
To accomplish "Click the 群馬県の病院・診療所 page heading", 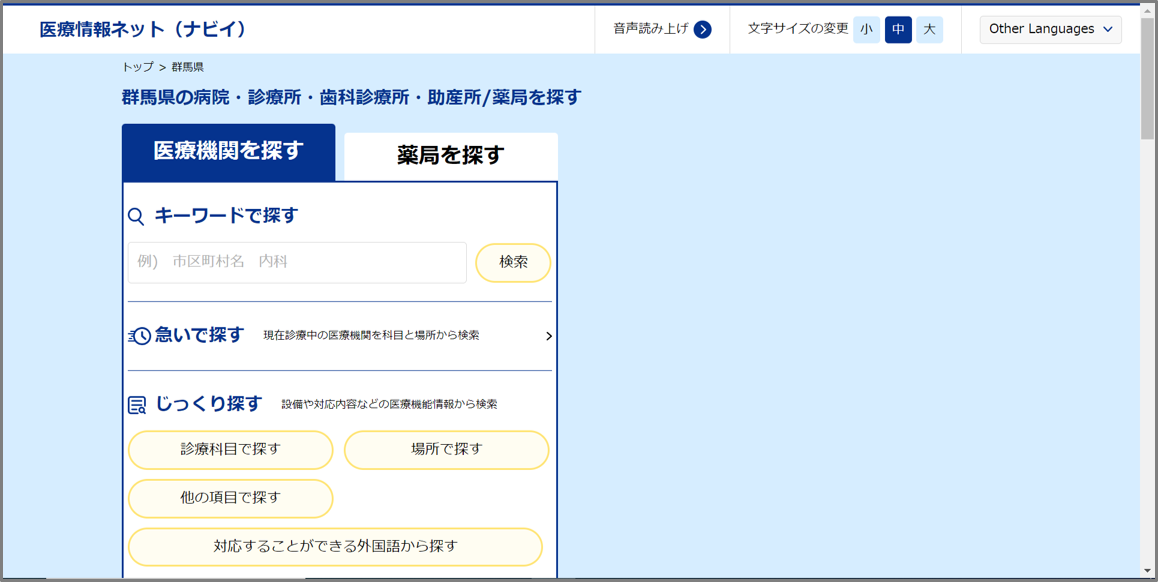I will click(x=352, y=97).
